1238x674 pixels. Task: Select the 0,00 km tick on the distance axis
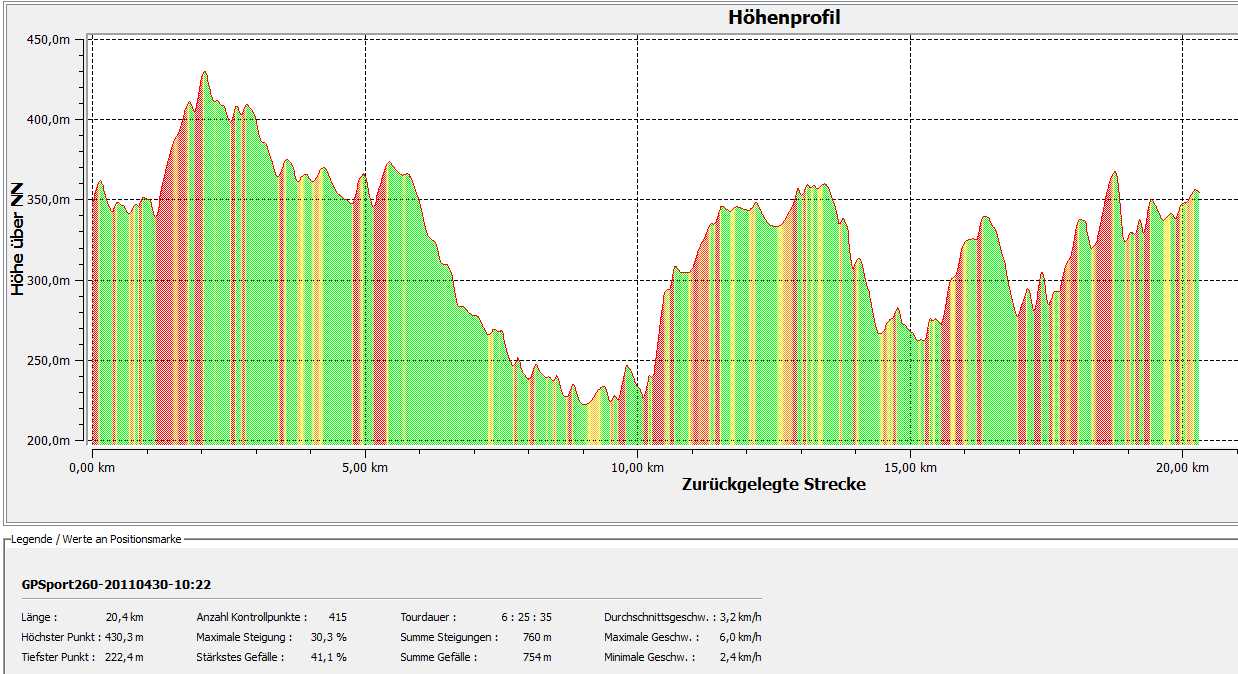click(92, 466)
